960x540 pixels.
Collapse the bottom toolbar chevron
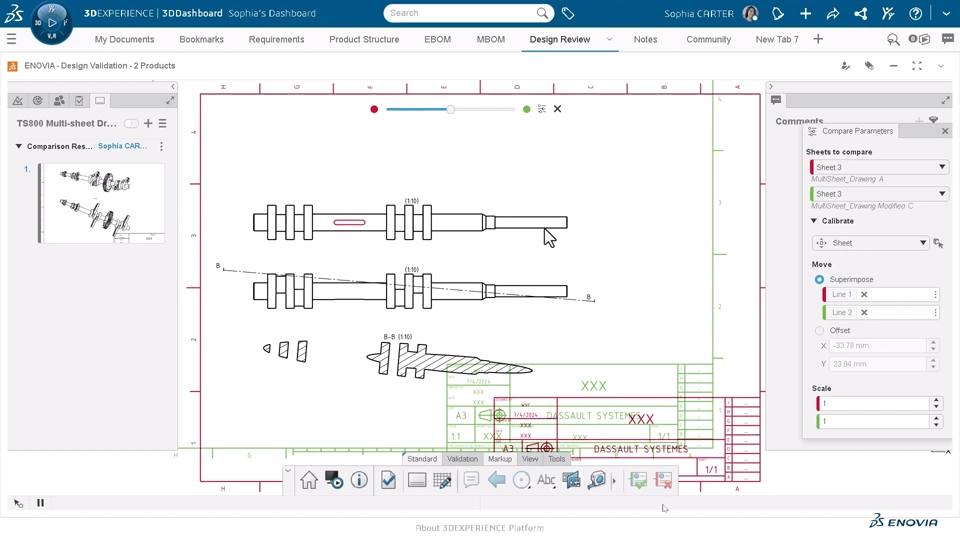coord(287,471)
